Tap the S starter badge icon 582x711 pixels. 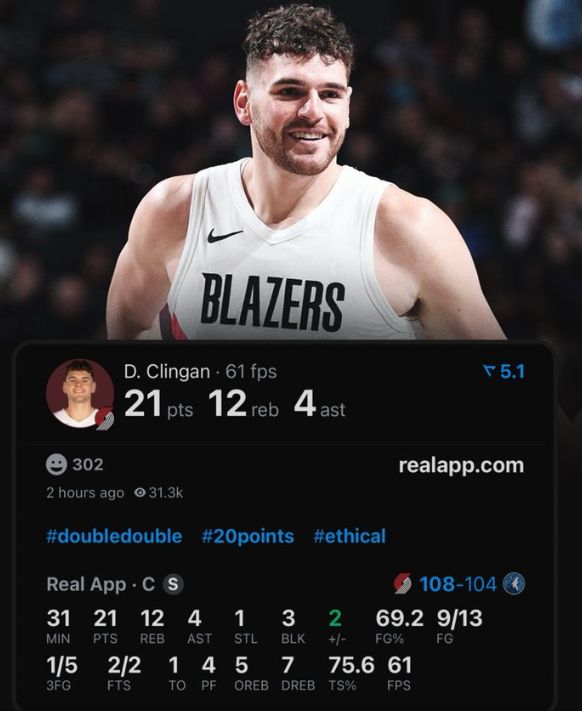coord(173,584)
